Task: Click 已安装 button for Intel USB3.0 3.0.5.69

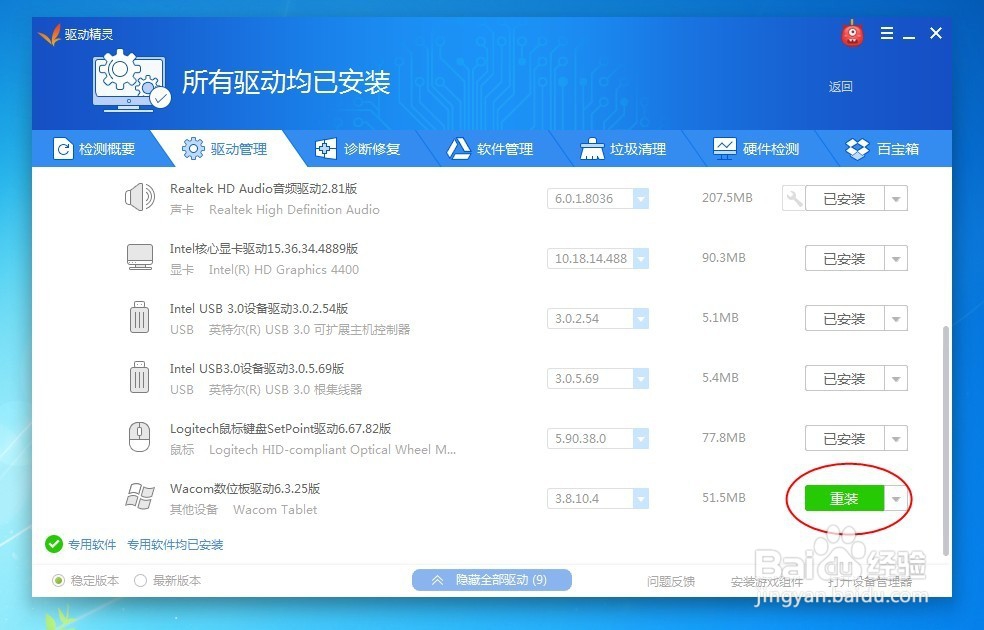Action: (x=845, y=378)
